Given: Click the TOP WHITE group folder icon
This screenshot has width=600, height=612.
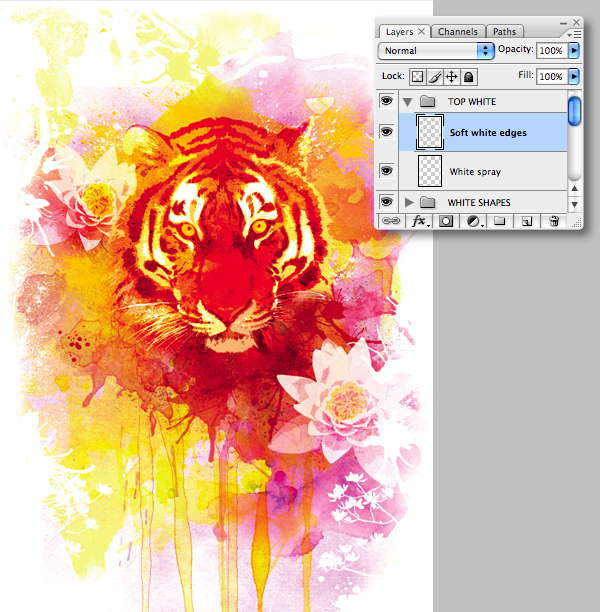Looking at the screenshot, I should click(427, 101).
